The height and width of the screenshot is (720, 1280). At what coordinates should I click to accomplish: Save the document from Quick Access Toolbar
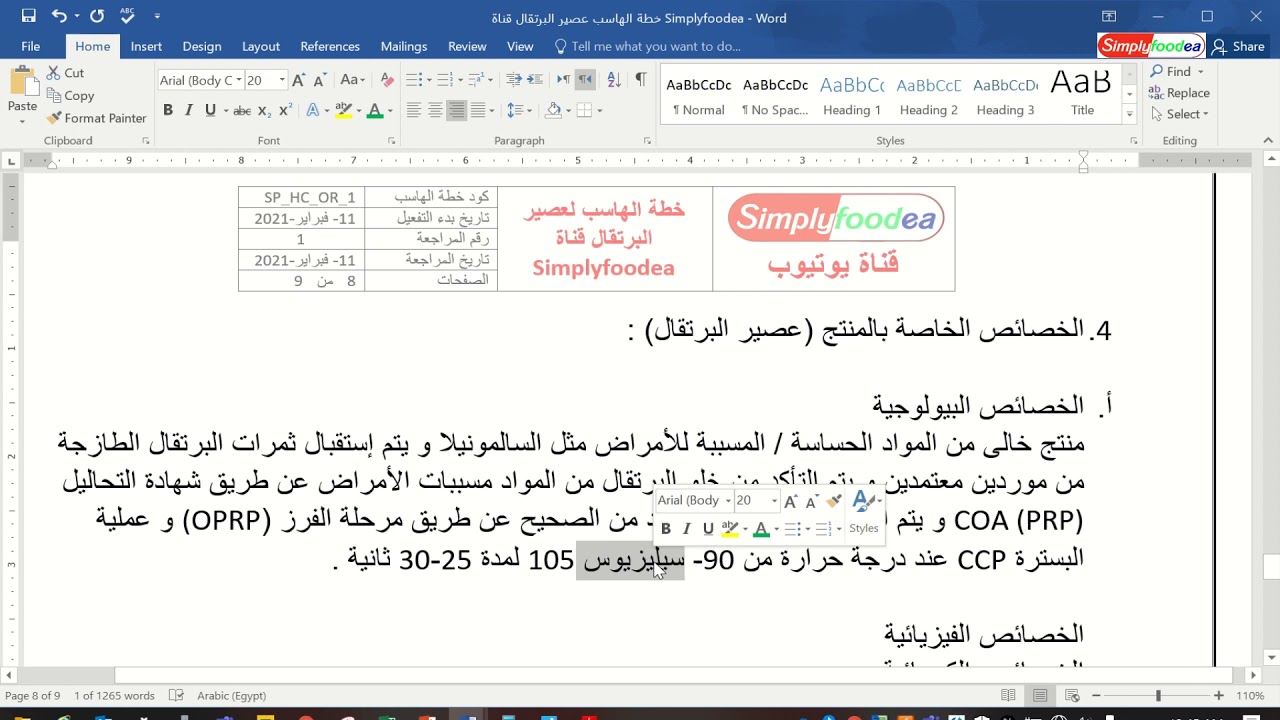click(x=28, y=17)
